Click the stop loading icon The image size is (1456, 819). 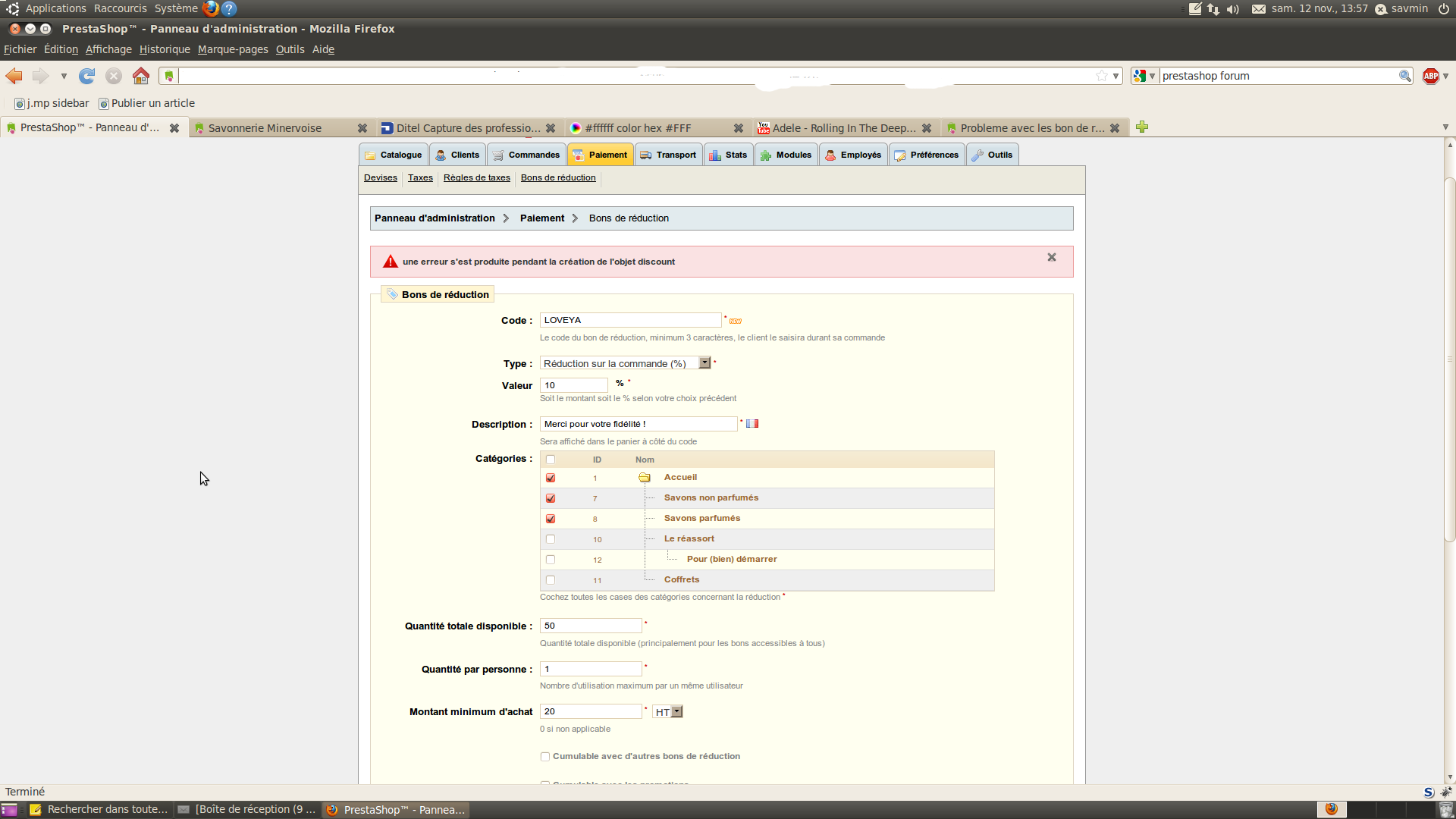click(114, 76)
